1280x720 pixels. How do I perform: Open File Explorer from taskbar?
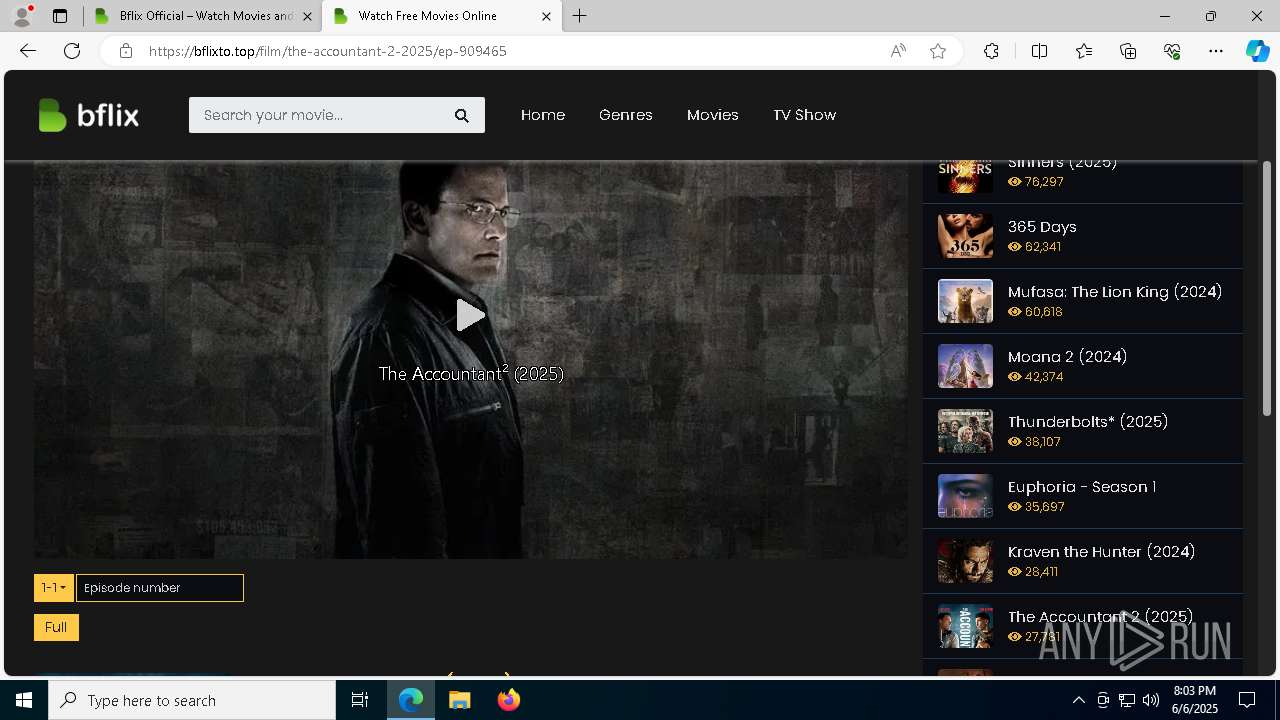pyautogui.click(x=459, y=700)
